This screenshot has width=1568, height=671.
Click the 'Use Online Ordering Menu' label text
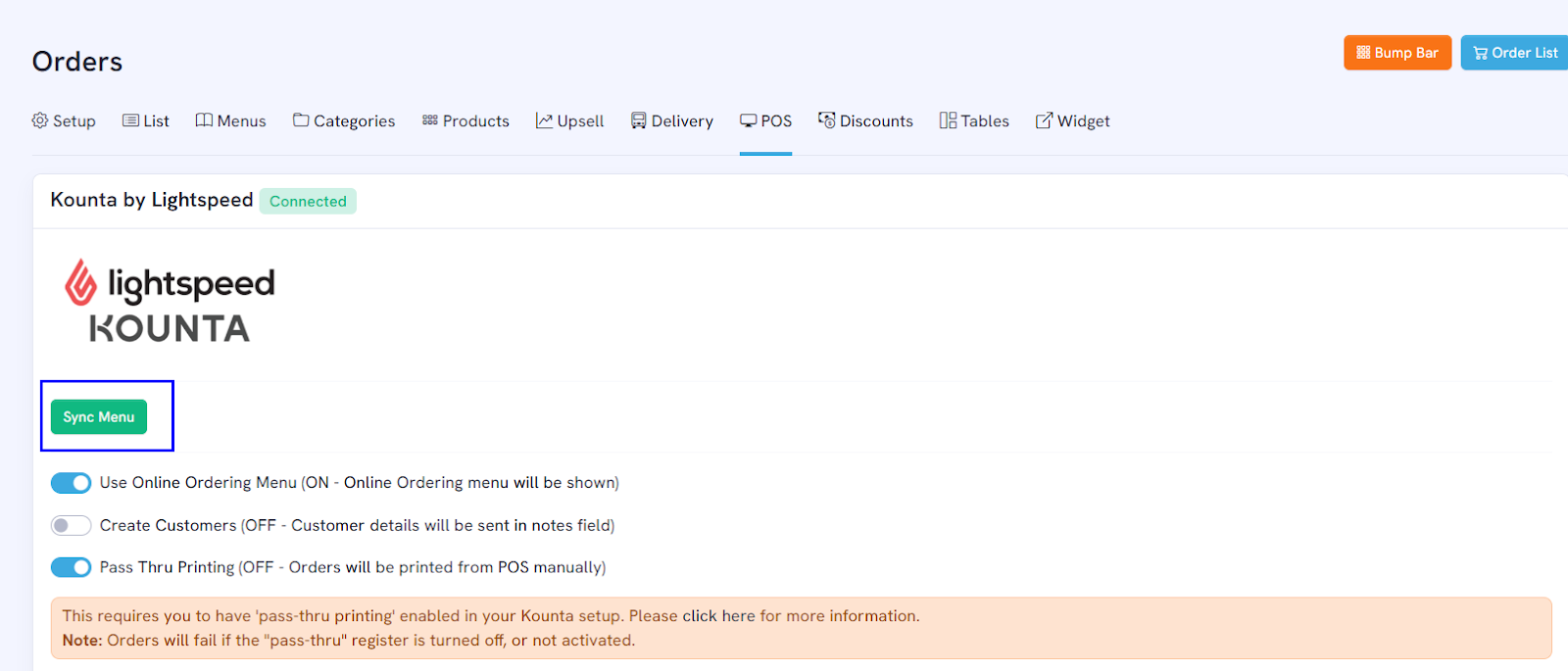click(x=360, y=483)
